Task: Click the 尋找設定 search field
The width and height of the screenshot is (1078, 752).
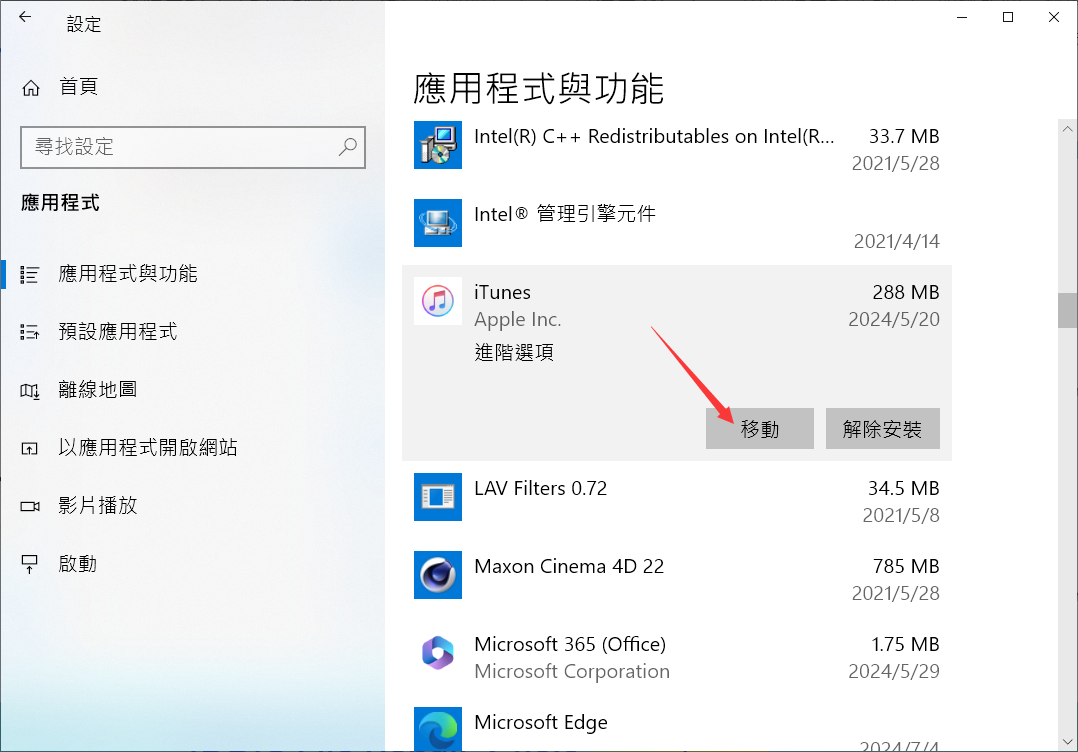Action: tap(192, 147)
